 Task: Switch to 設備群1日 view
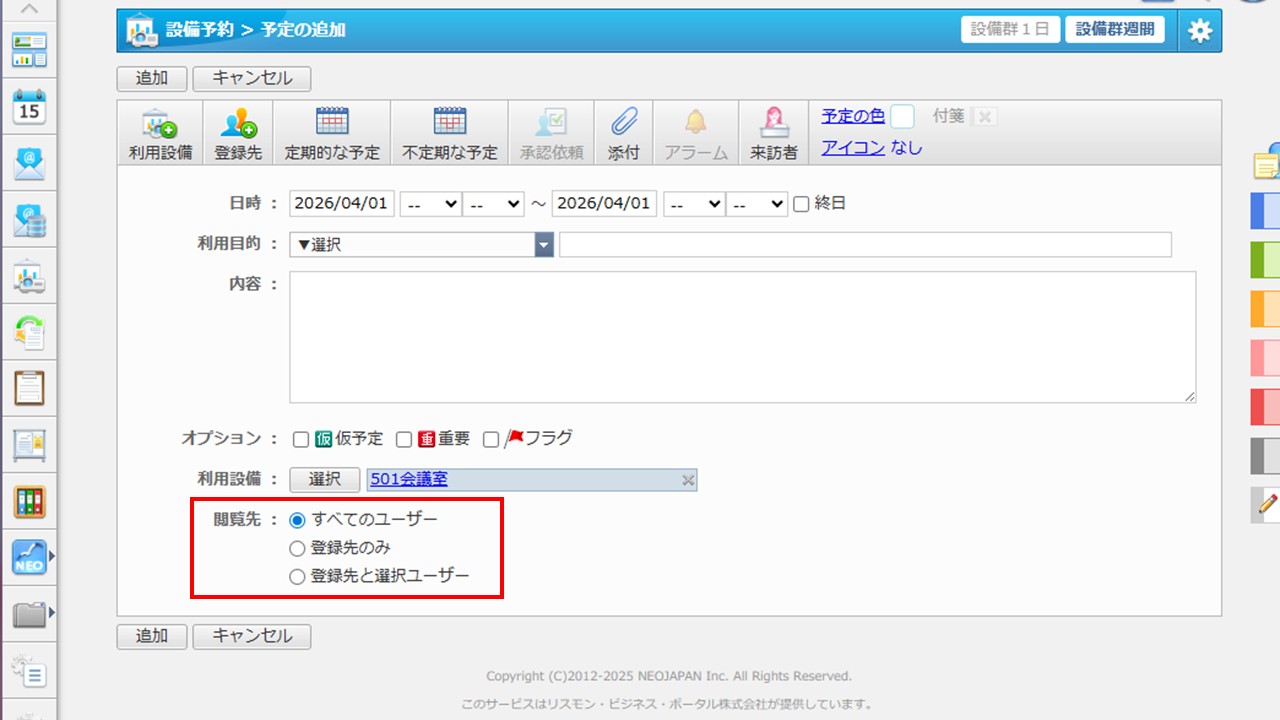(1010, 29)
